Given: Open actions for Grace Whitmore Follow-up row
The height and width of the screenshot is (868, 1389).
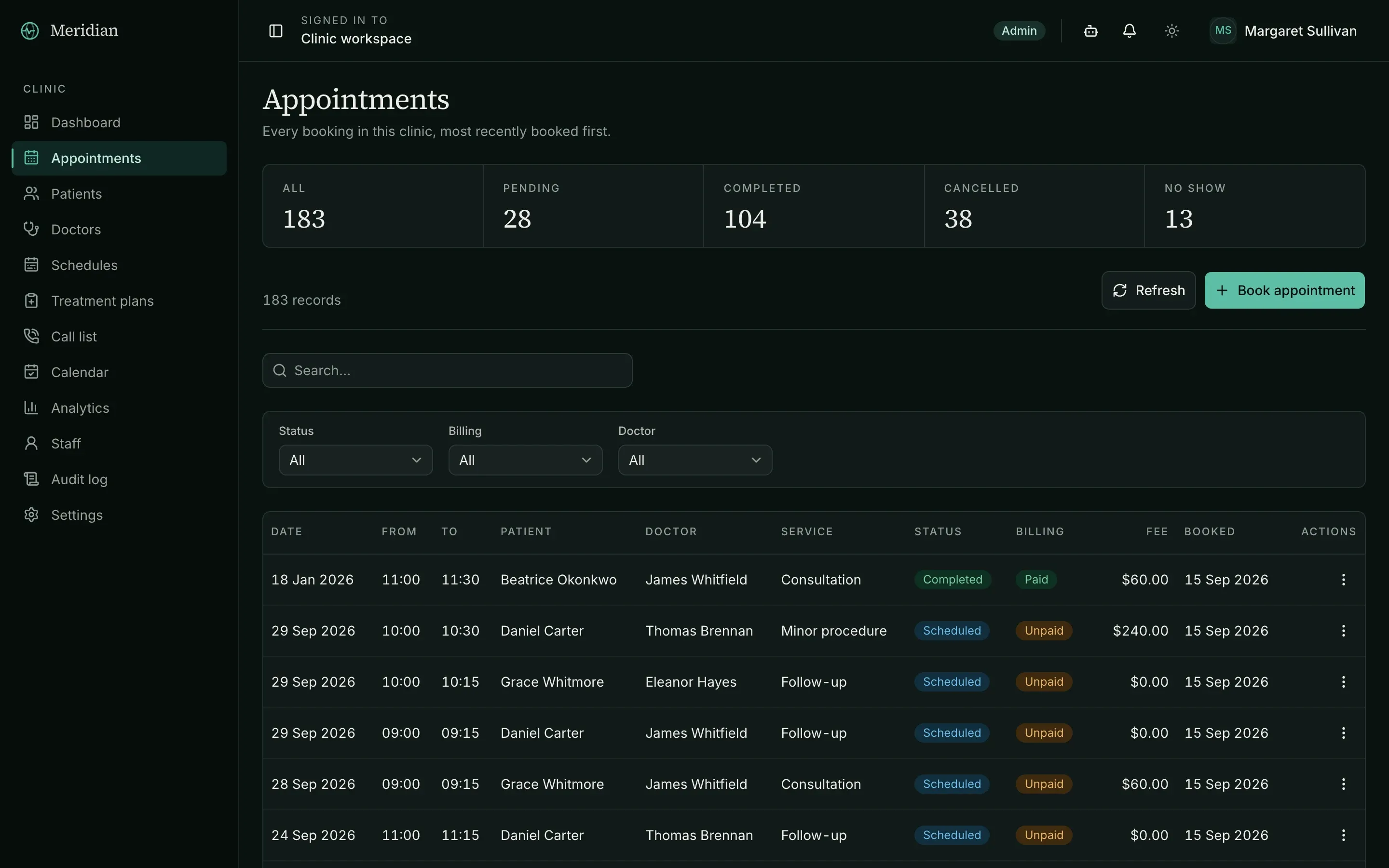Looking at the screenshot, I should click(1343, 681).
